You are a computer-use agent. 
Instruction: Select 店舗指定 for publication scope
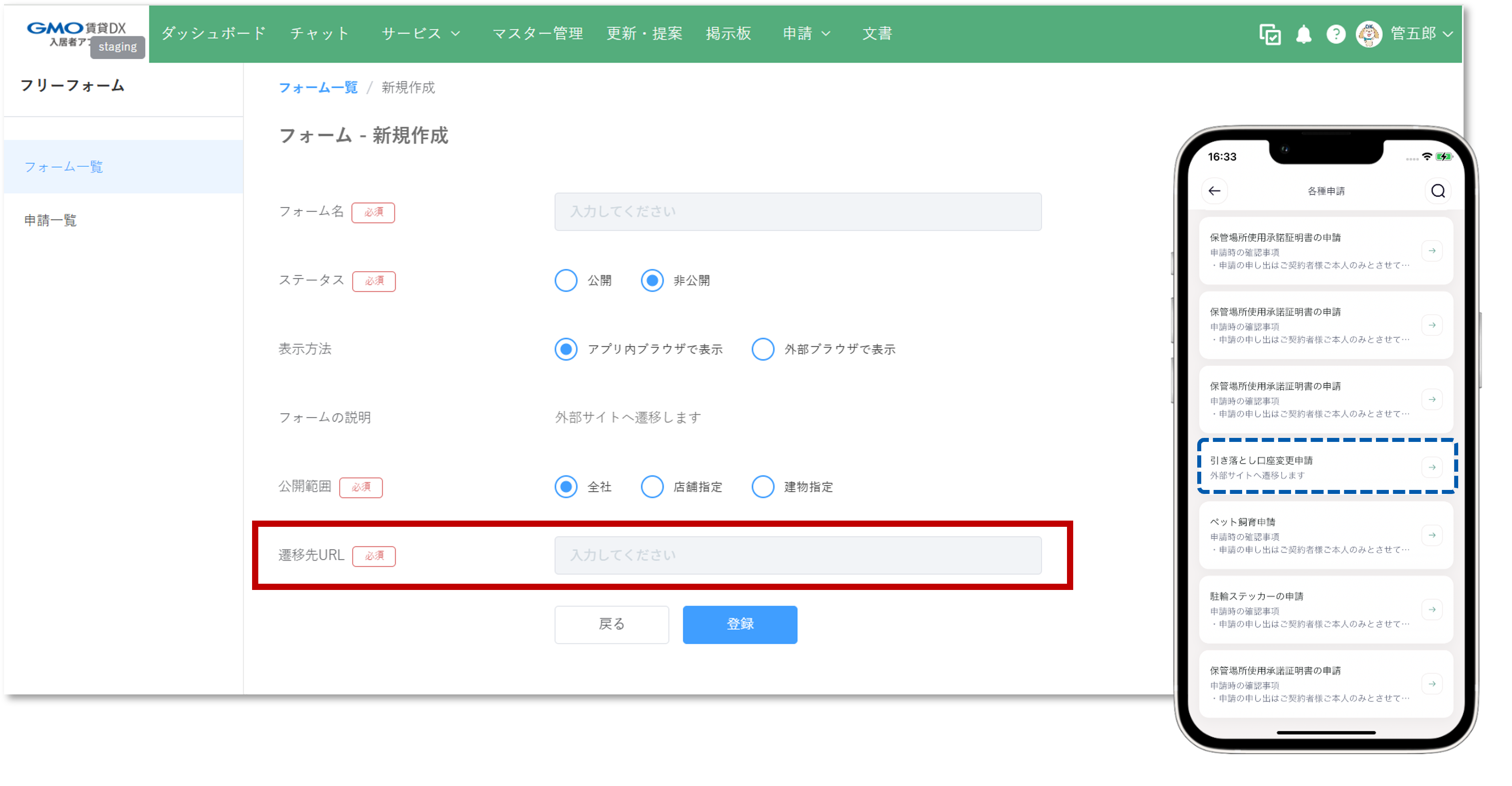651,487
